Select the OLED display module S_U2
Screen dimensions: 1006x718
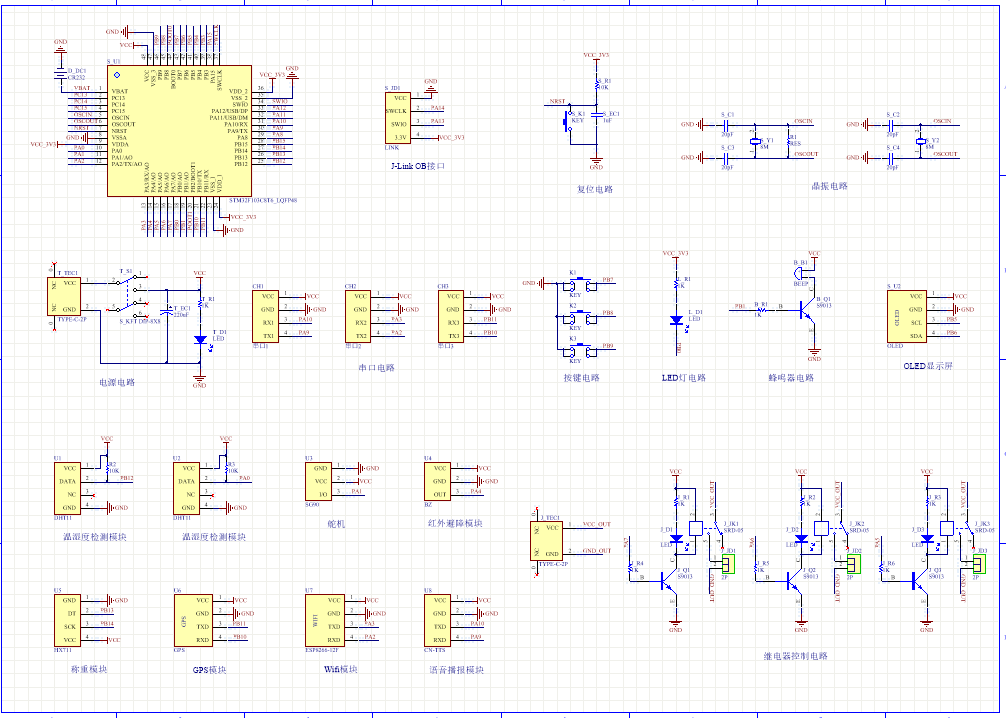click(x=905, y=316)
